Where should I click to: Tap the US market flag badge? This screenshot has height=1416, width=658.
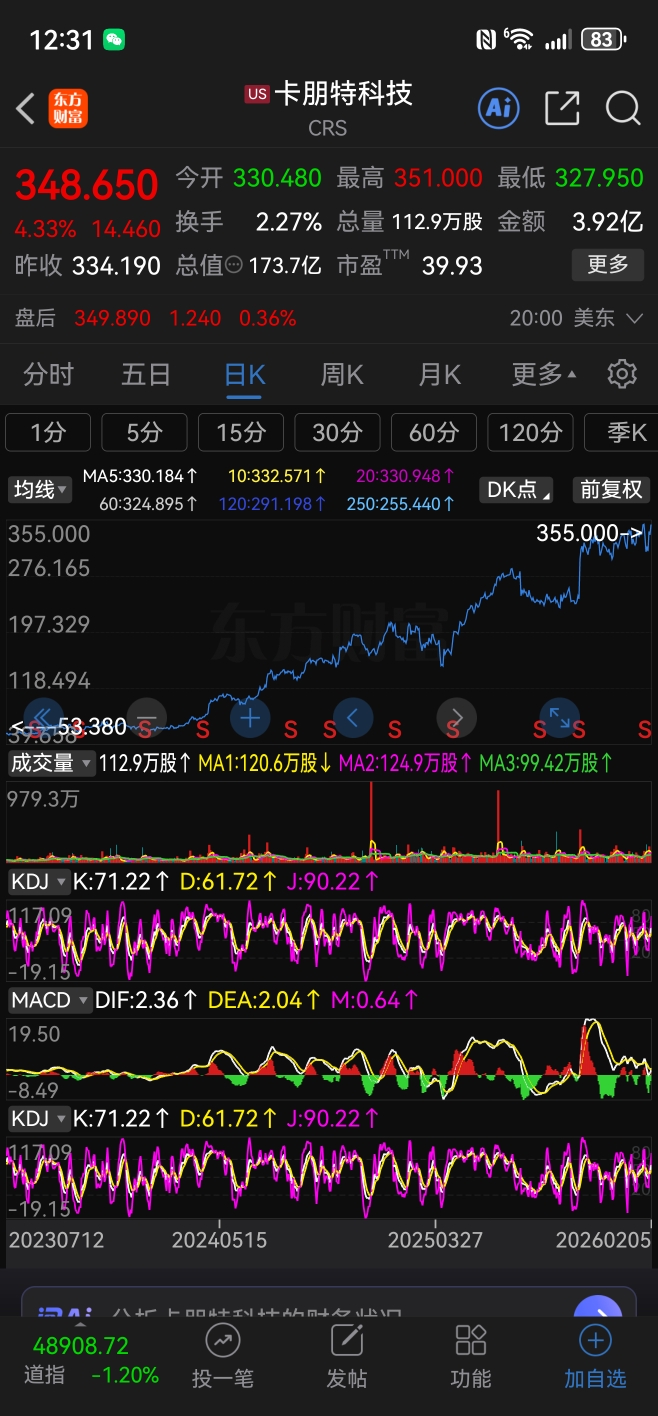tap(257, 94)
